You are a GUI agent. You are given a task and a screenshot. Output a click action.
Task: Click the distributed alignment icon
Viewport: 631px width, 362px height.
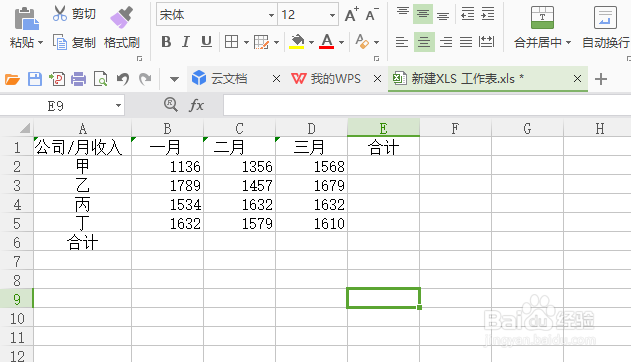[x=487, y=42]
